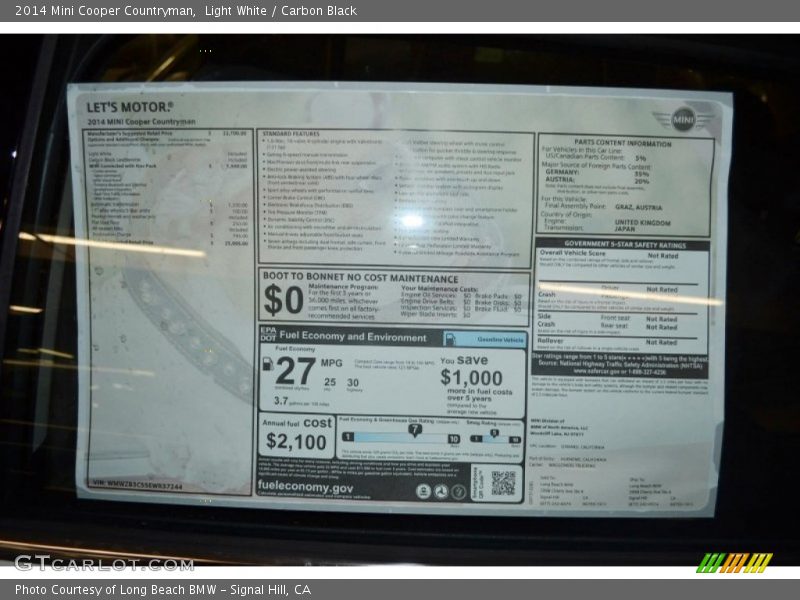Click the MINI winged logo on sticker
Image resolution: width=800 pixels, height=600 pixels.
click(684, 120)
